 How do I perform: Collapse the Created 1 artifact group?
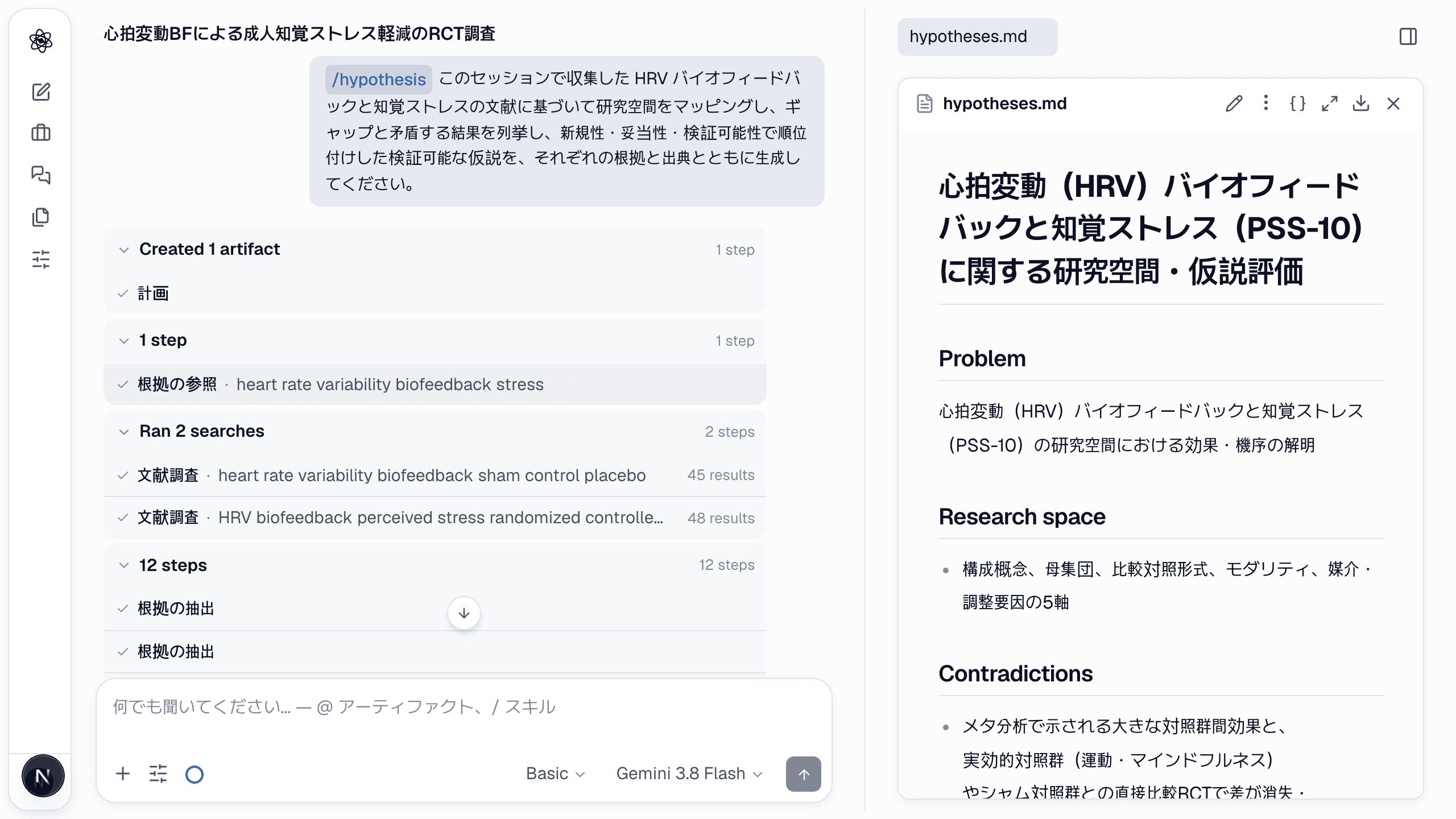pos(435,249)
